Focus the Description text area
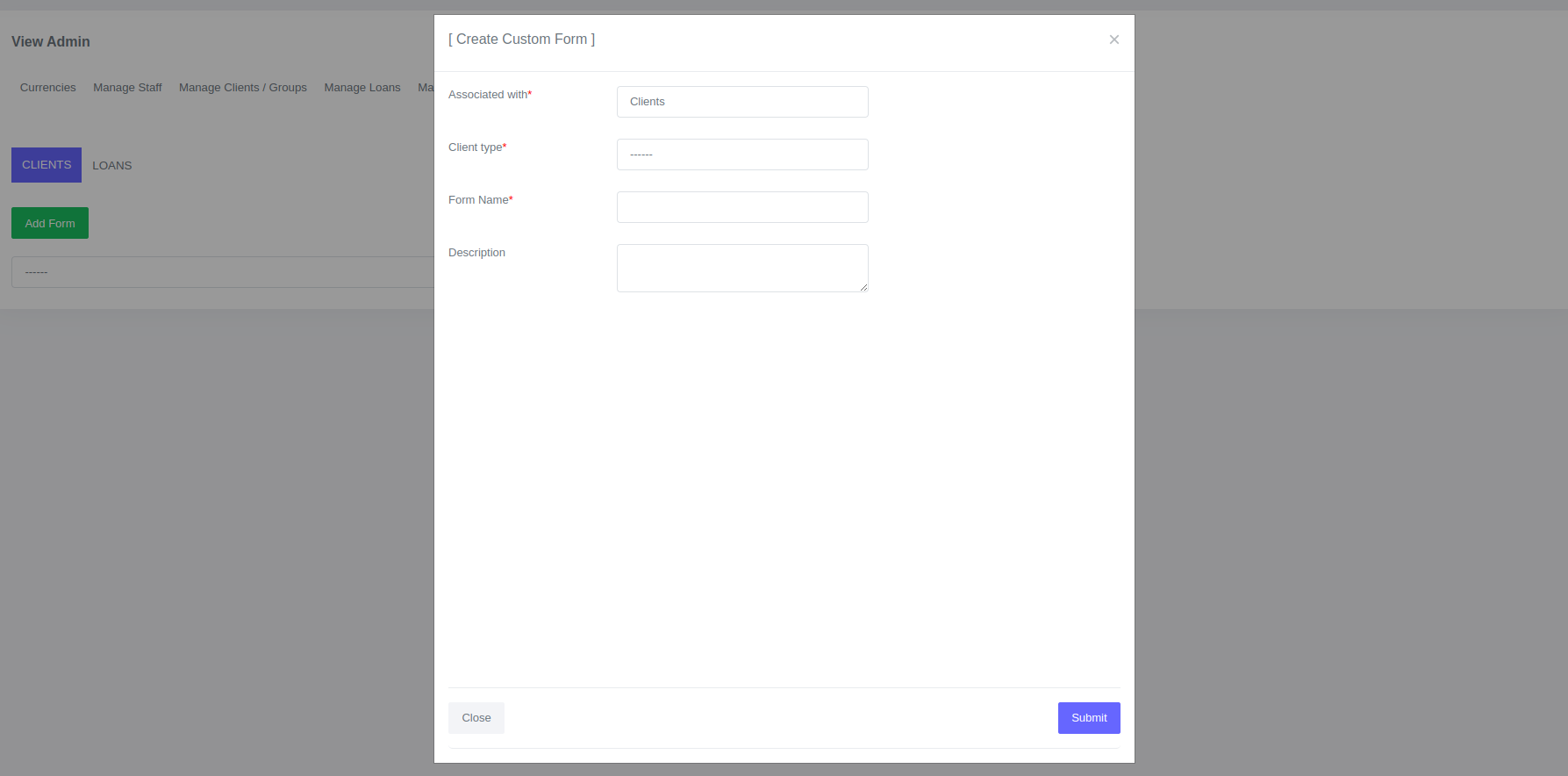Screen dimensions: 1568x776 [x=742, y=268]
